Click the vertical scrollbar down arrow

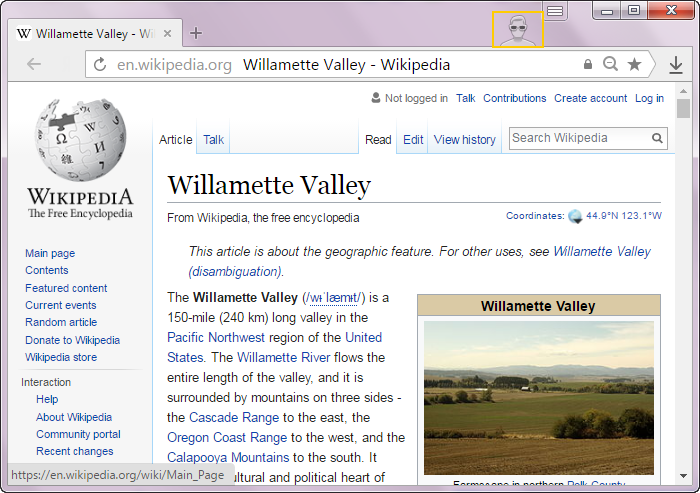[683, 476]
